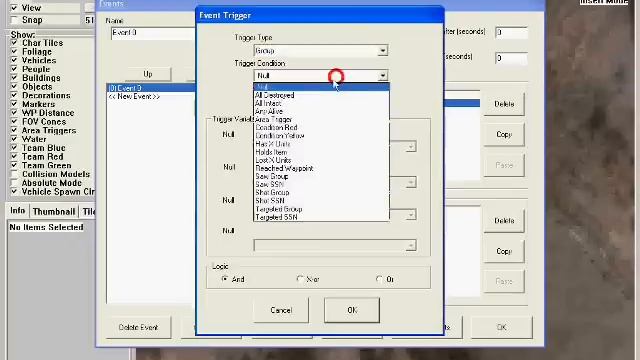Toggle Team Blue checkbox
Image resolution: width=640 pixels, height=360 pixels.
[14, 148]
